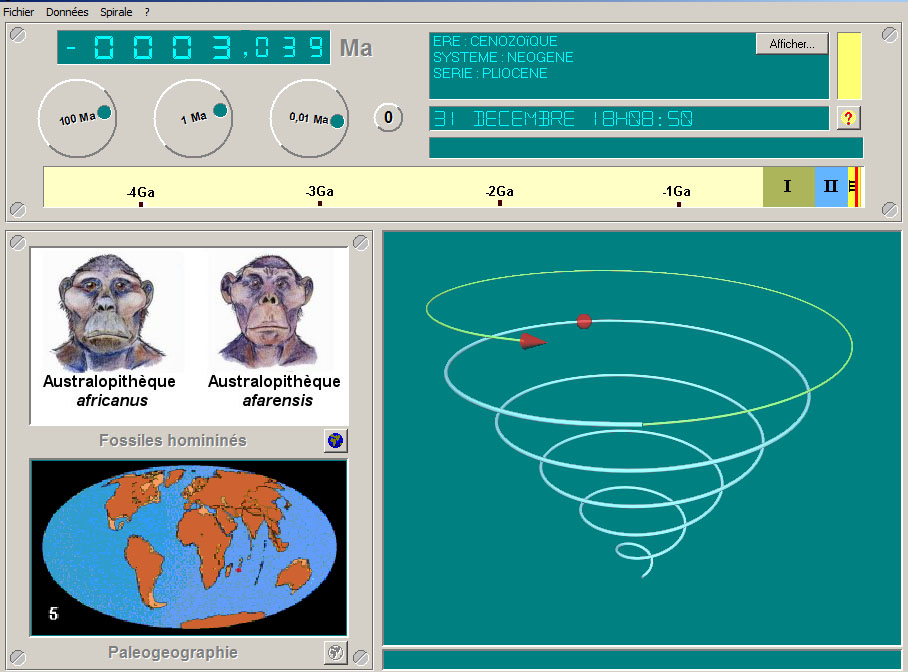Open the ? help menu
Screen dimensions: 908x672
click(147, 12)
